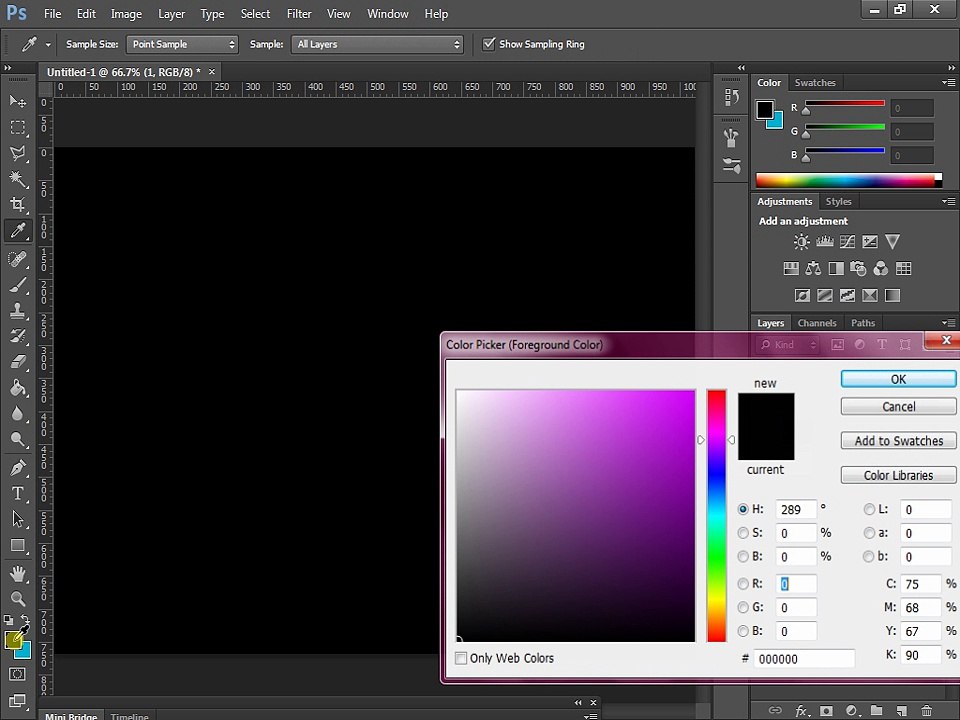Select the Zoom tool
Viewport: 960px width, 720px height.
pyautogui.click(x=18, y=599)
